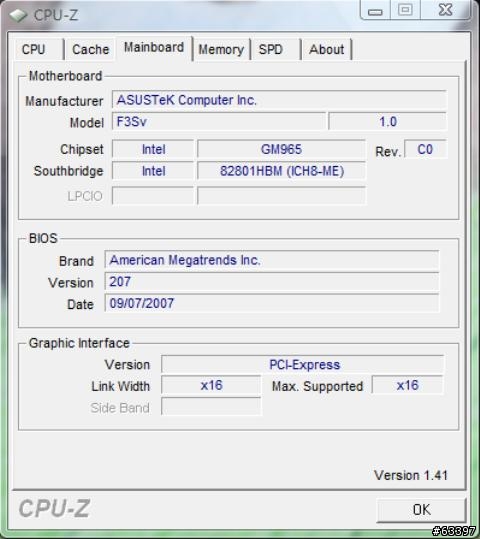The width and height of the screenshot is (480, 539).
Task: Click the chipset vendor Intel field
Action: point(153,150)
